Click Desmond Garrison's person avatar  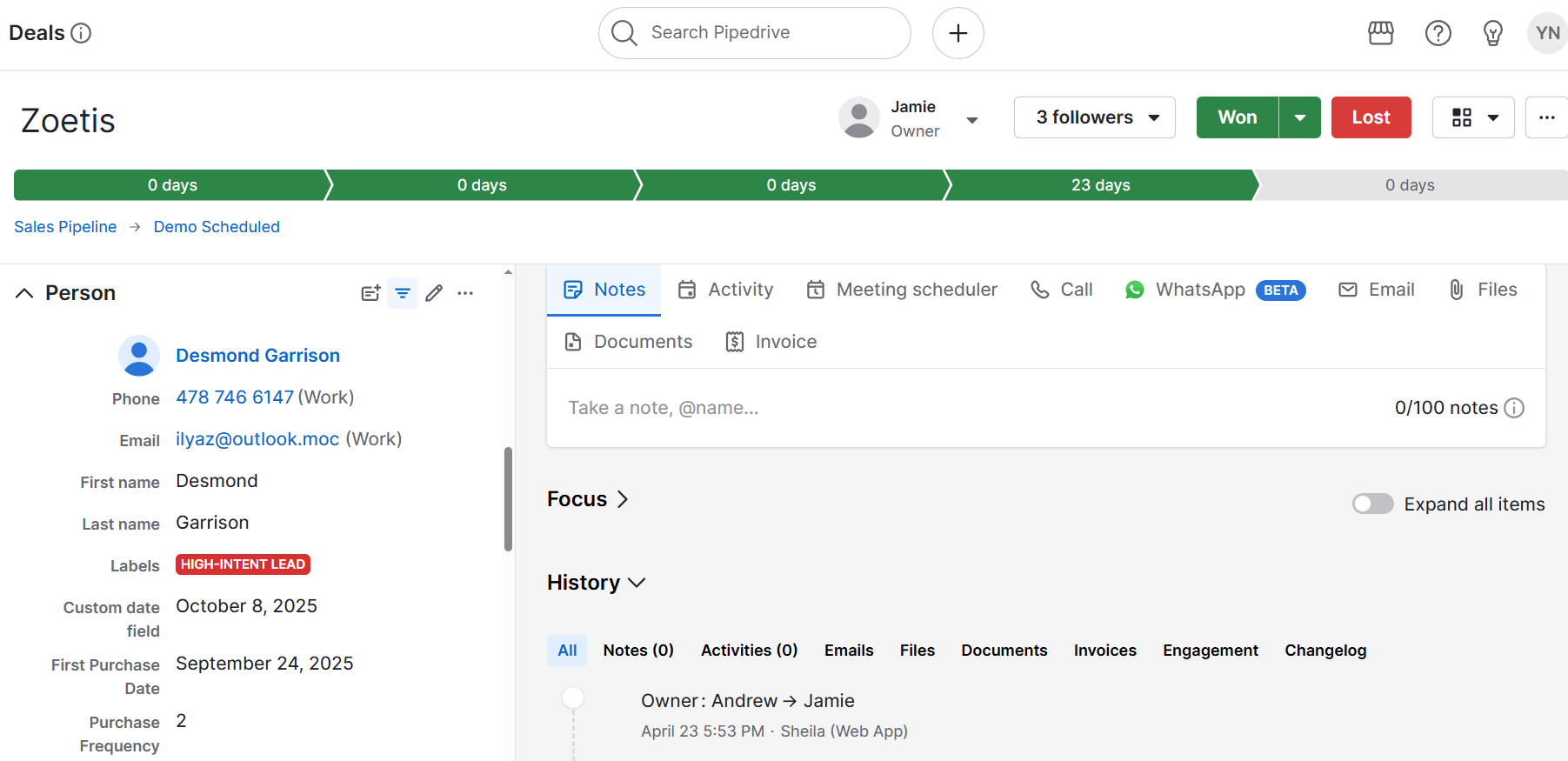point(139,356)
